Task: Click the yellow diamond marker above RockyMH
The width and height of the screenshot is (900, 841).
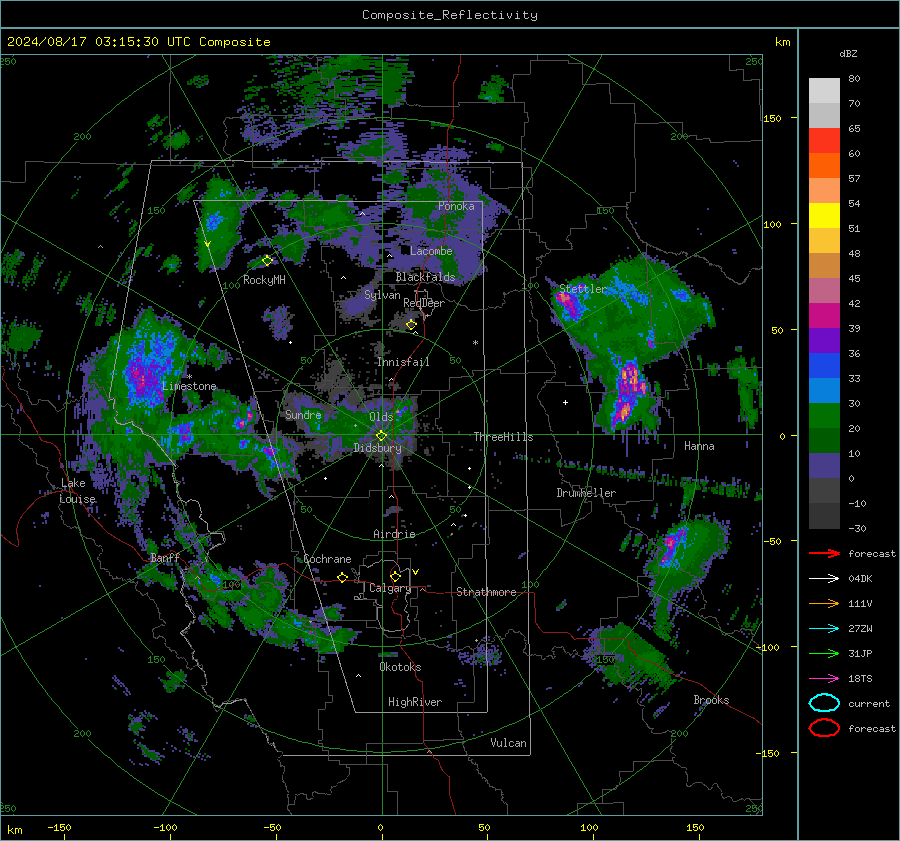Action: click(267, 261)
